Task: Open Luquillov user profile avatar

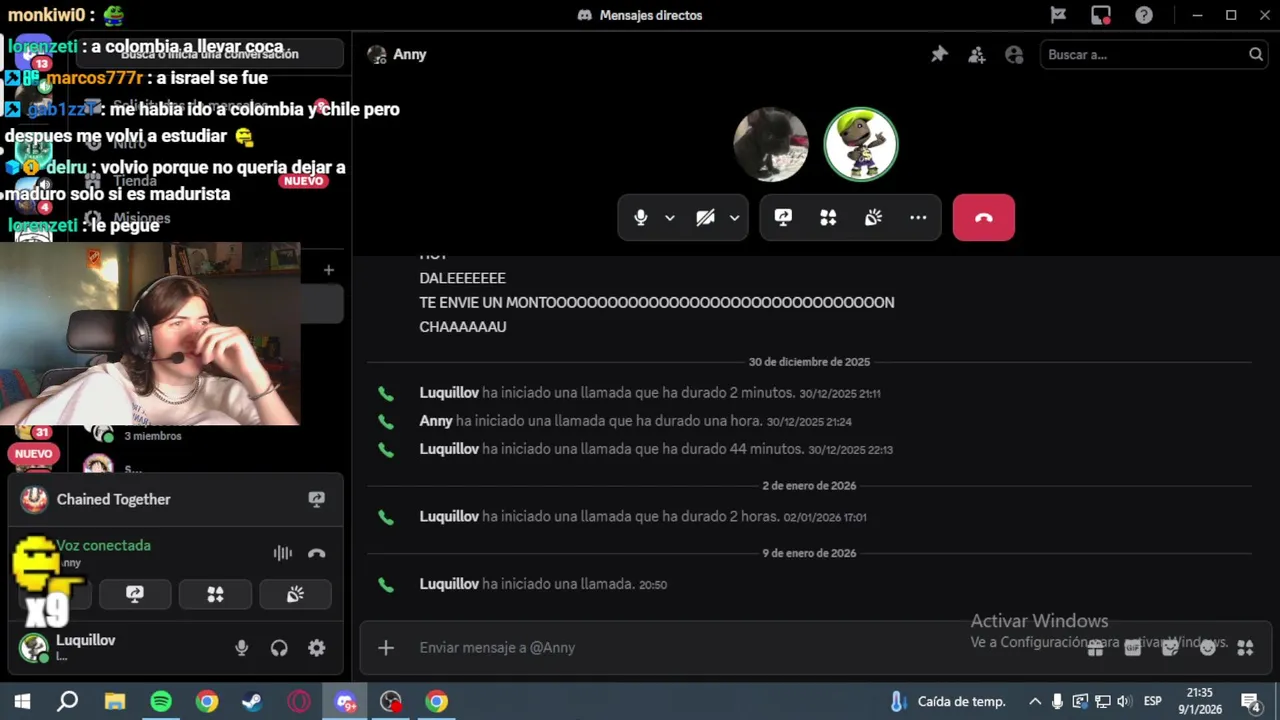Action: pos(34,648)
